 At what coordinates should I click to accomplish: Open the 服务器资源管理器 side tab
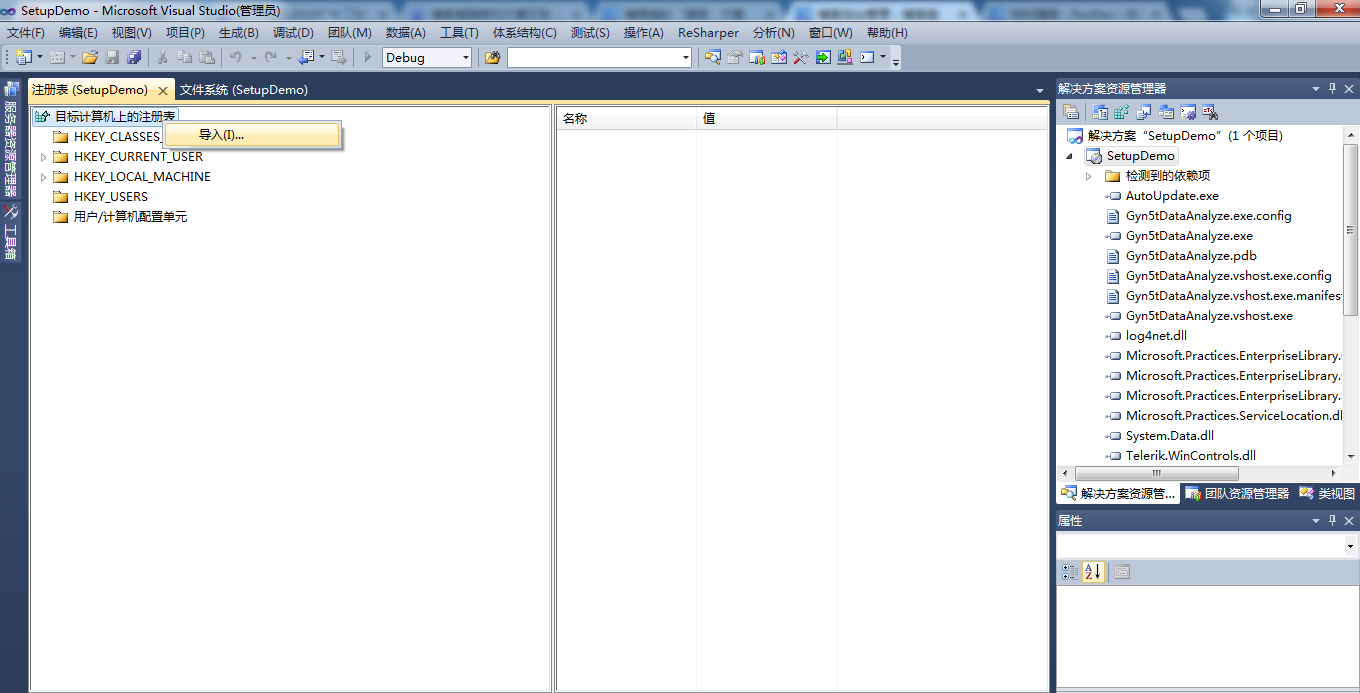tap(10, 140)
